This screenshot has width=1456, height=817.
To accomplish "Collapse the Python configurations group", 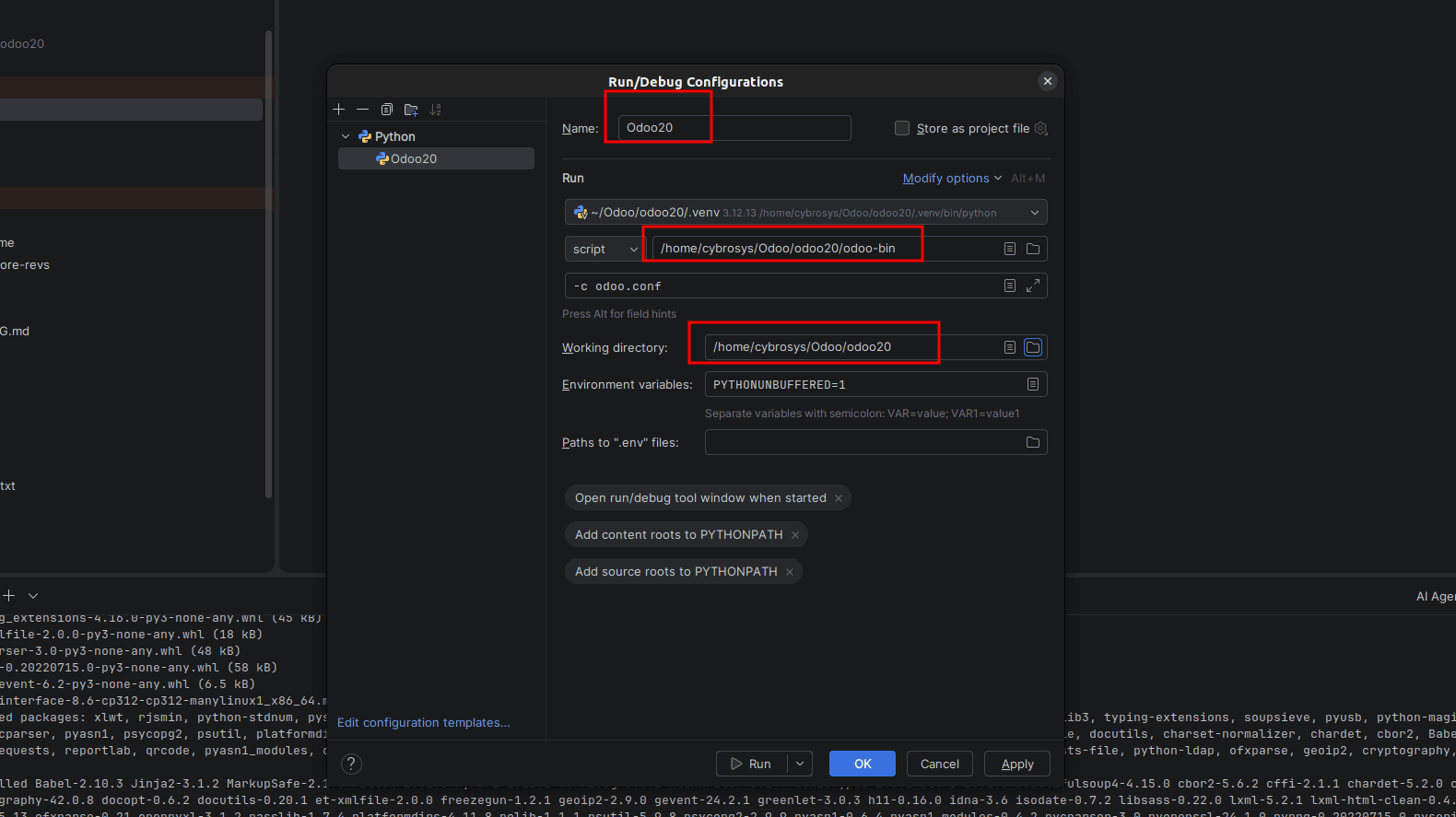I will [x=346, y=136].
